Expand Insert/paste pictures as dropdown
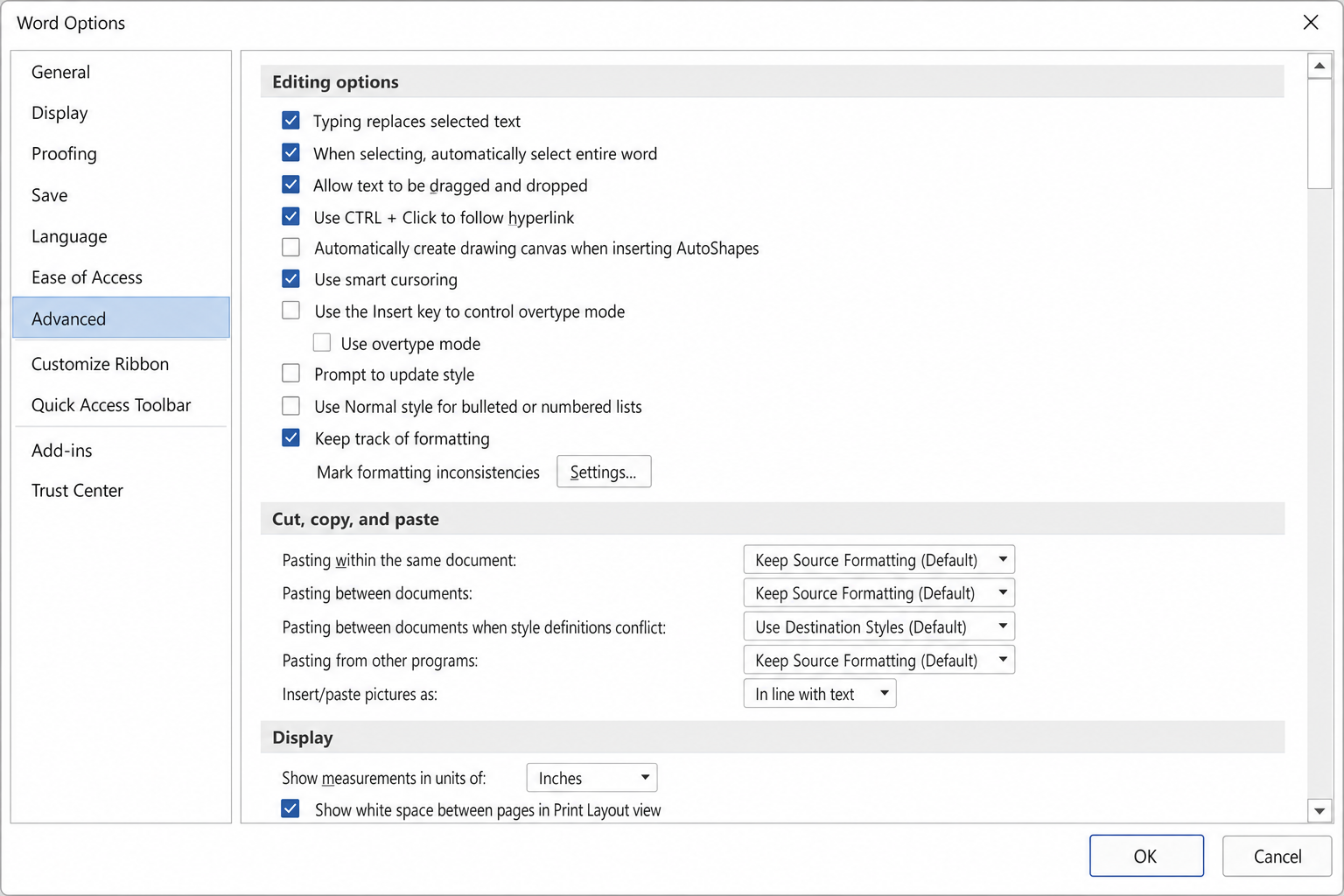The width and height of the screenshot is (1344, 896). tap(820, 694)
